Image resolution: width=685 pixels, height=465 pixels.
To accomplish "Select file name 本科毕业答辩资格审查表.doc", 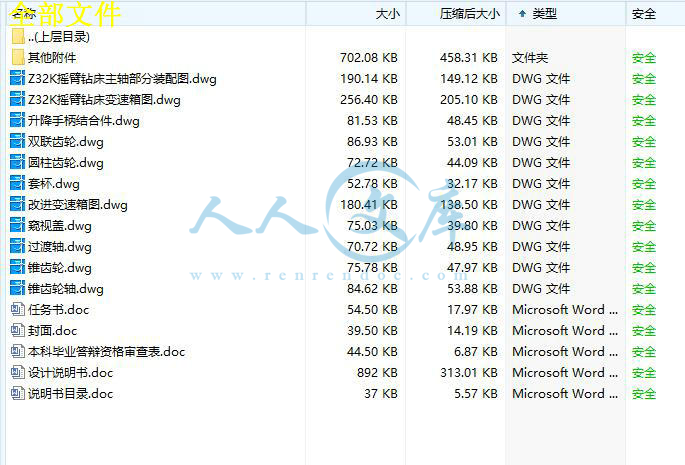I will [x=107, y=351].
